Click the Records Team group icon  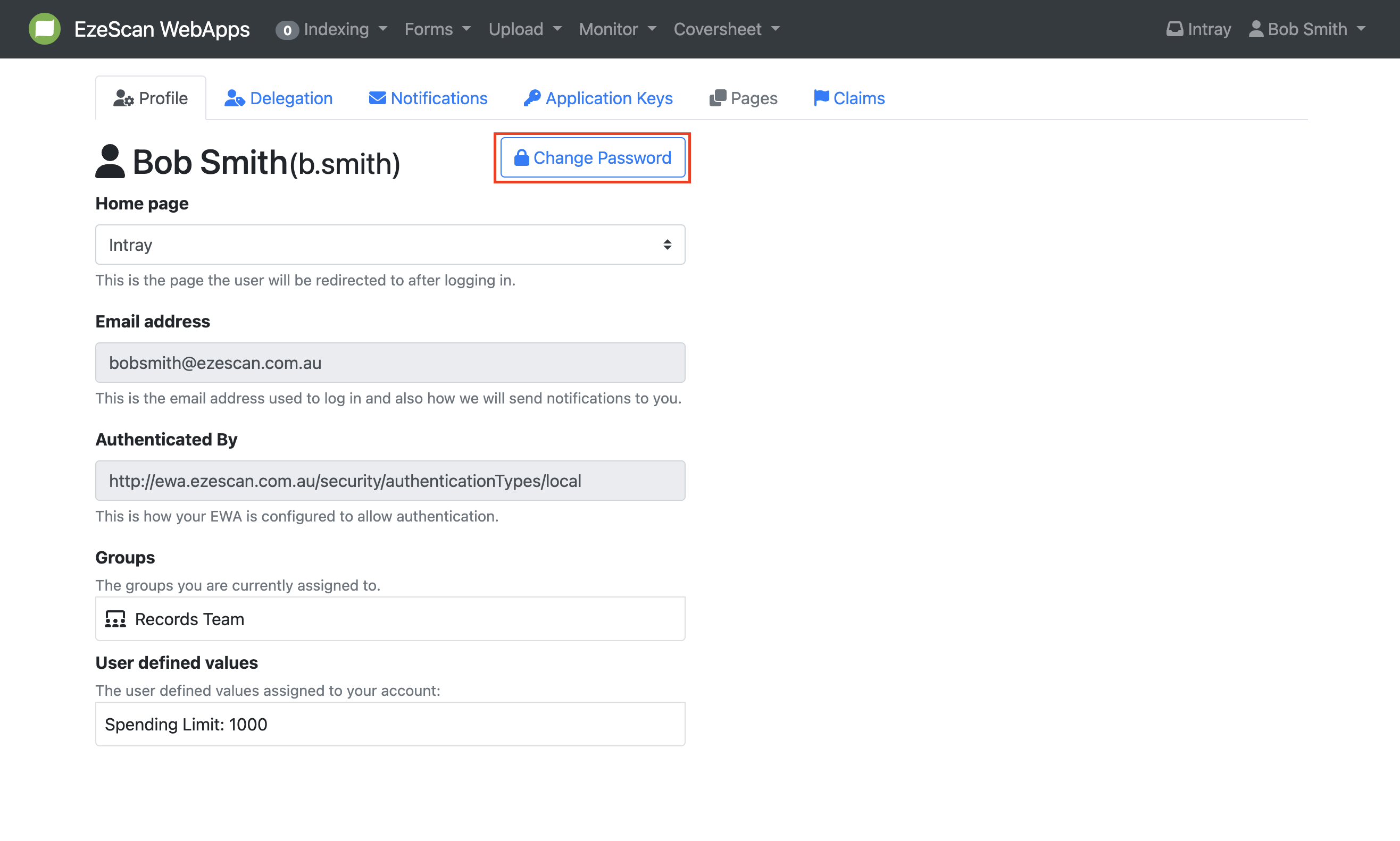pyautogui.click(x=115, y=619)
